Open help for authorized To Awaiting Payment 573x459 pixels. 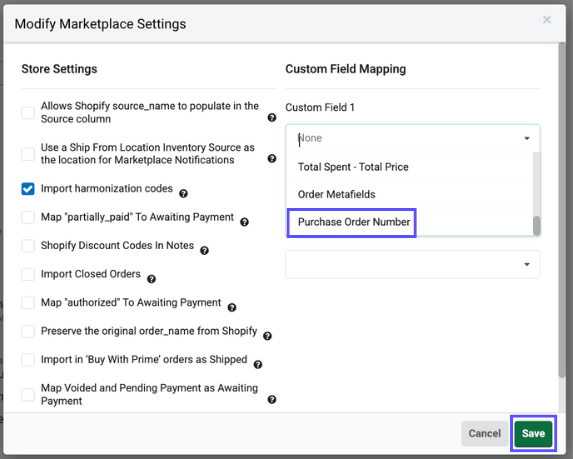tap(232, 308)
